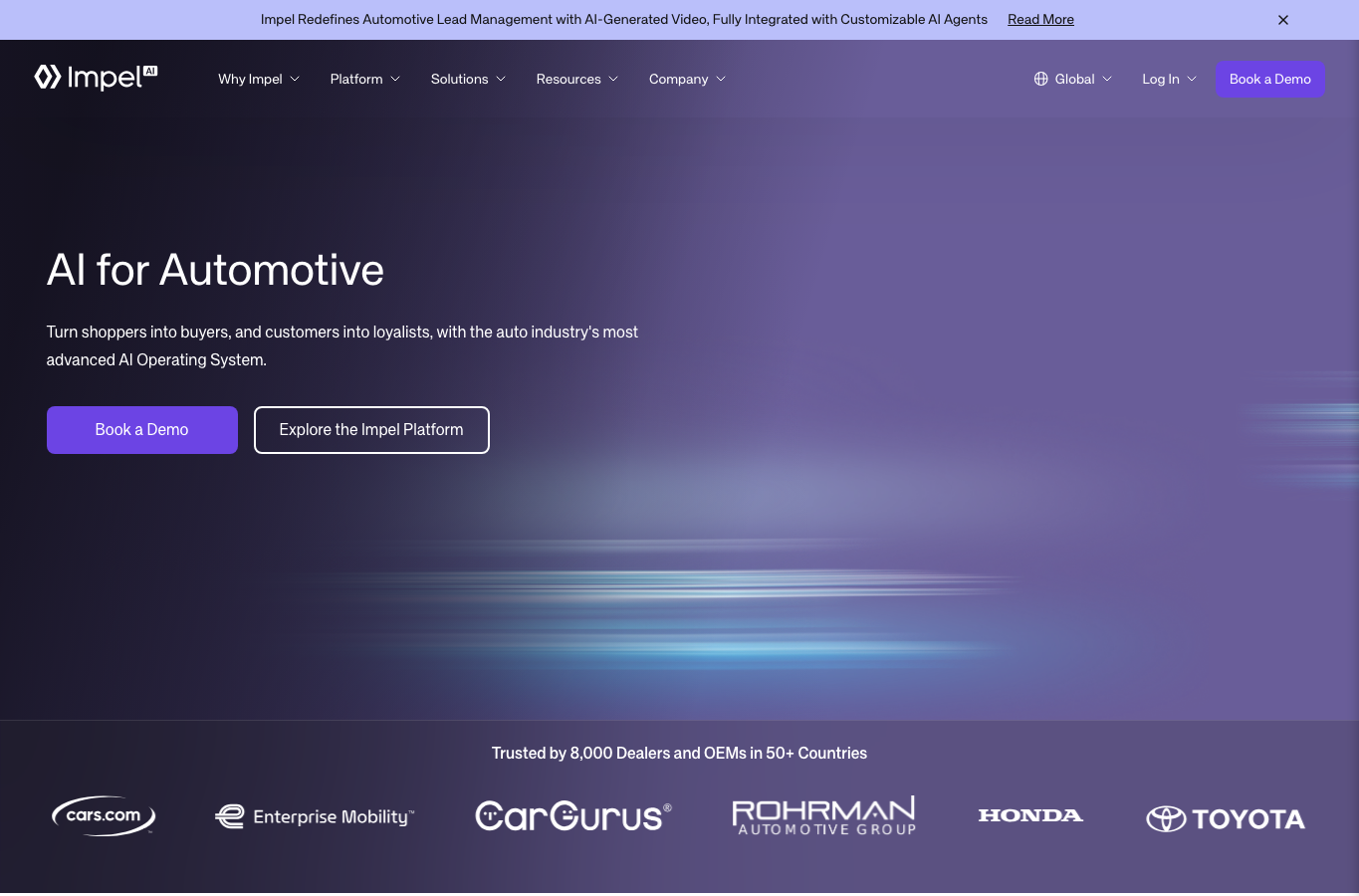
Task: Click the Toyota logo
Action: coord(1226,819)
